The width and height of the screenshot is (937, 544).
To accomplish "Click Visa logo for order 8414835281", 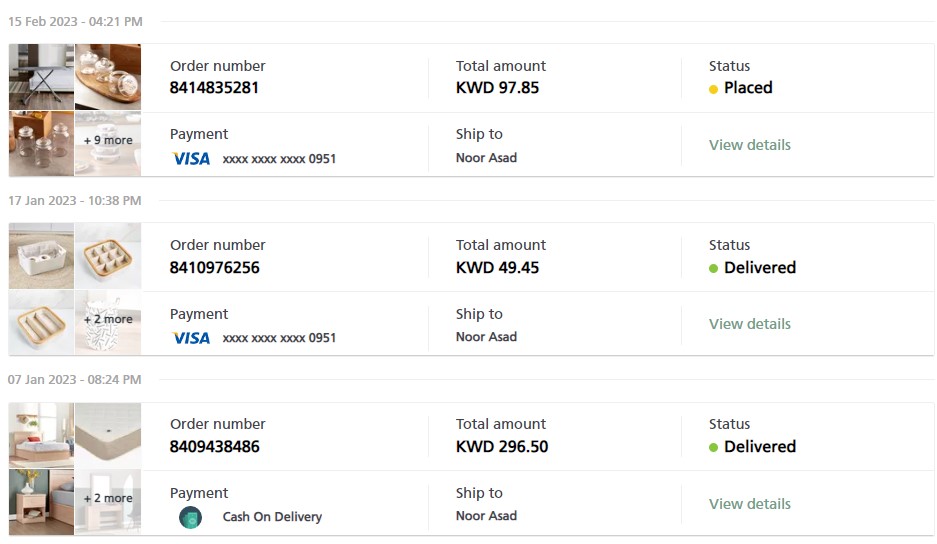I will click(191, 158).
